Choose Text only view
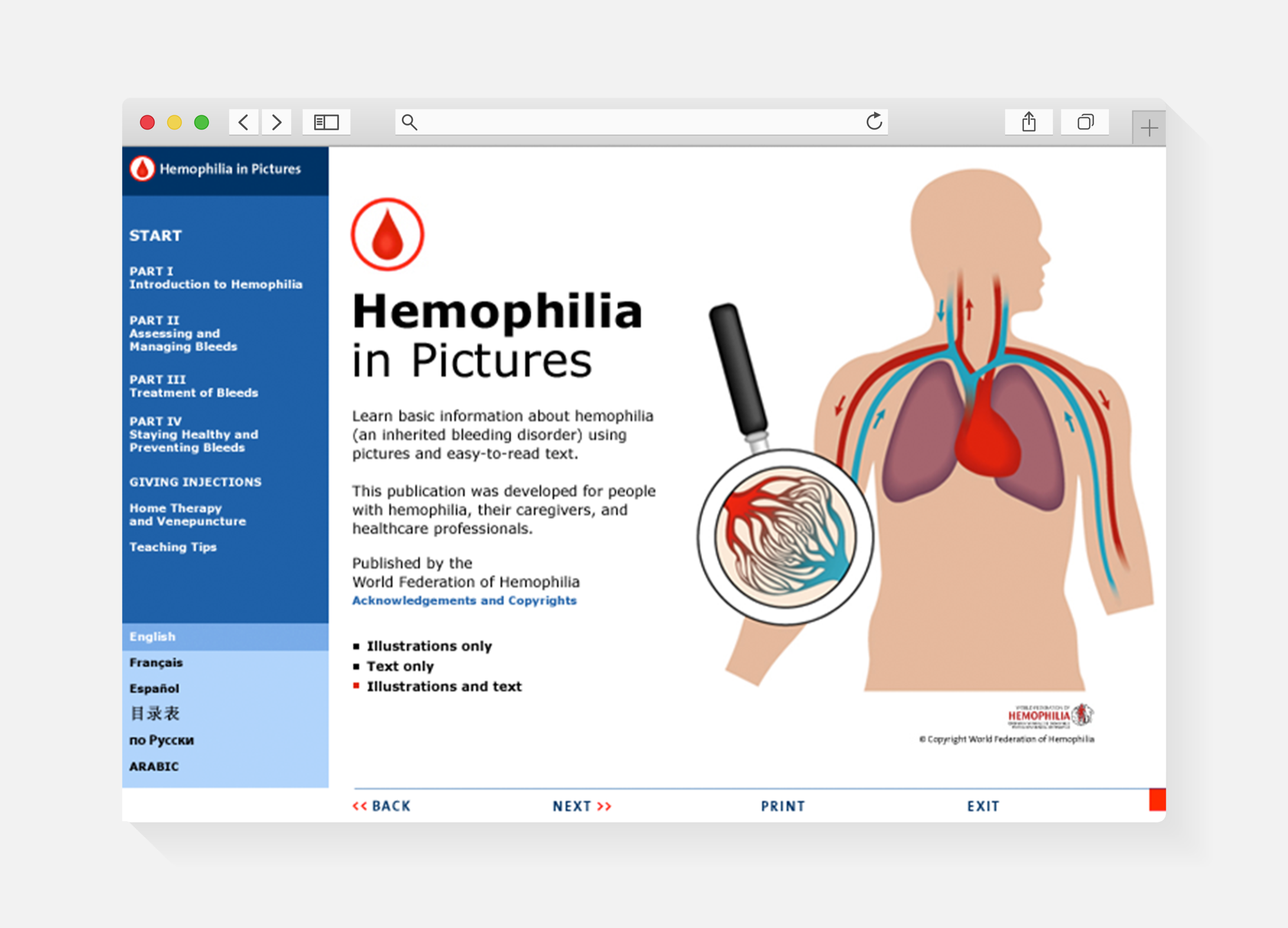The image size is (1288, 928). 400,666
